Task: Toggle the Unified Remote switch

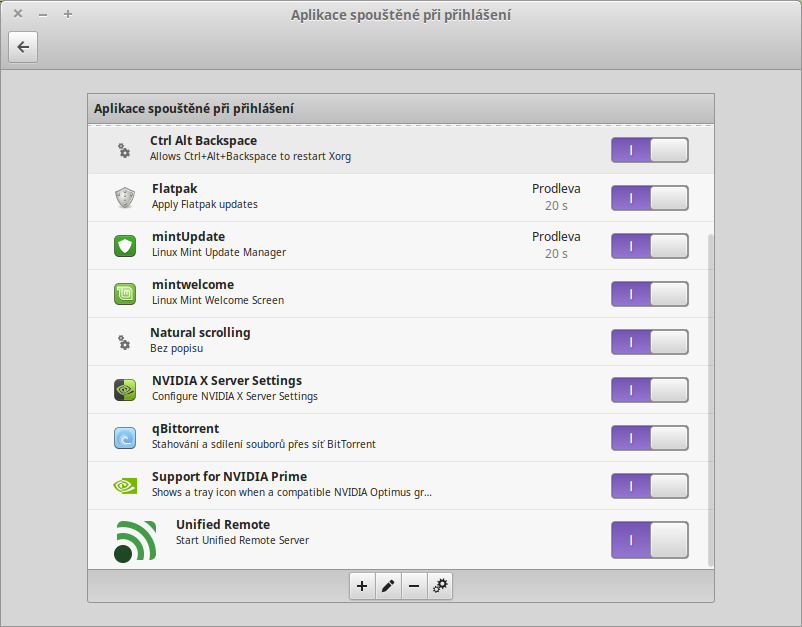Action: [x=650, y=540]
